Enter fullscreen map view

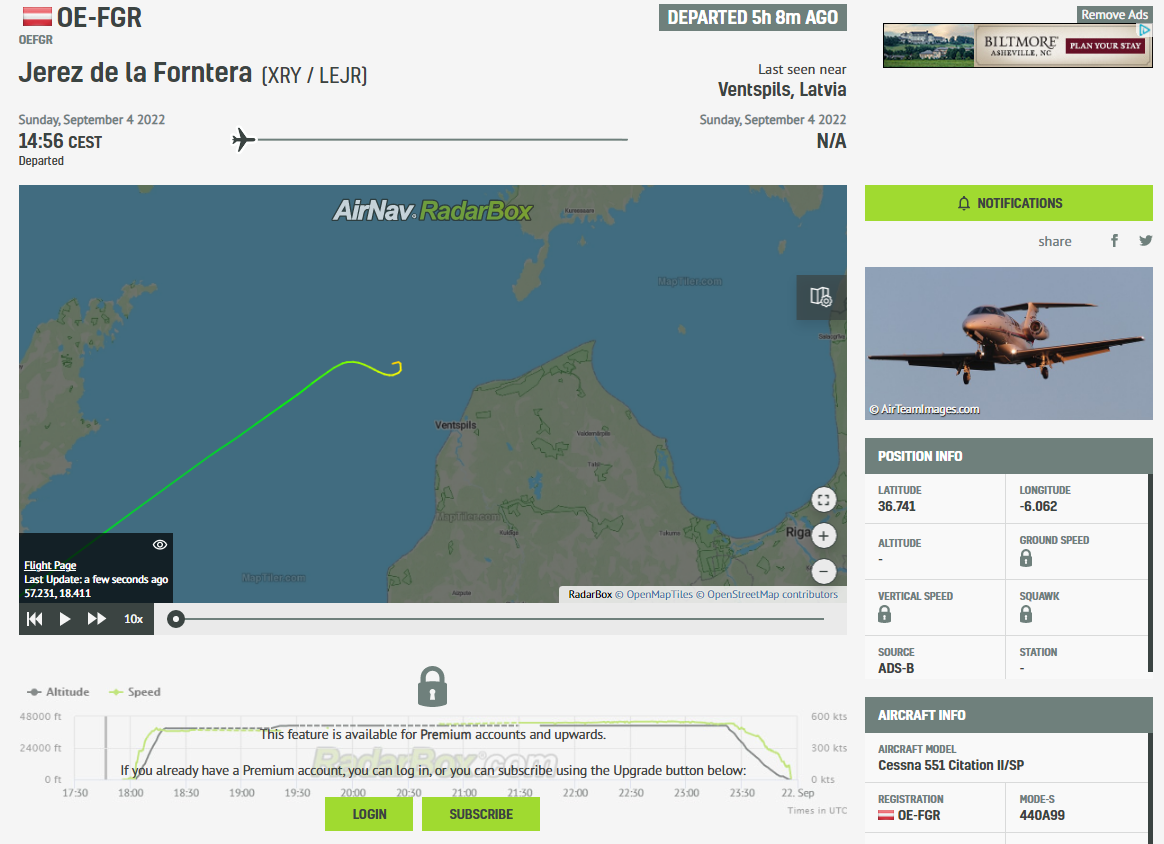coord(823,500)
